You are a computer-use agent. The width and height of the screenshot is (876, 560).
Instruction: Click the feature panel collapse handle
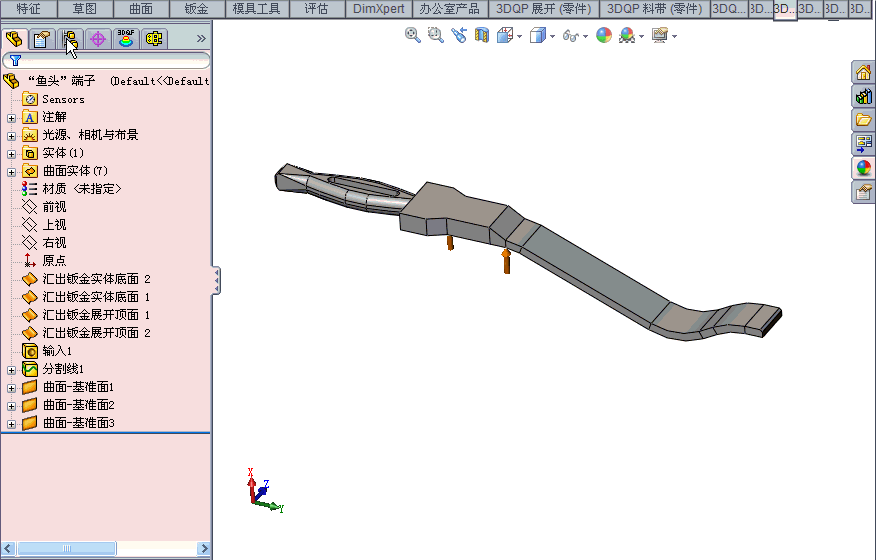click(x=217, y=280)
